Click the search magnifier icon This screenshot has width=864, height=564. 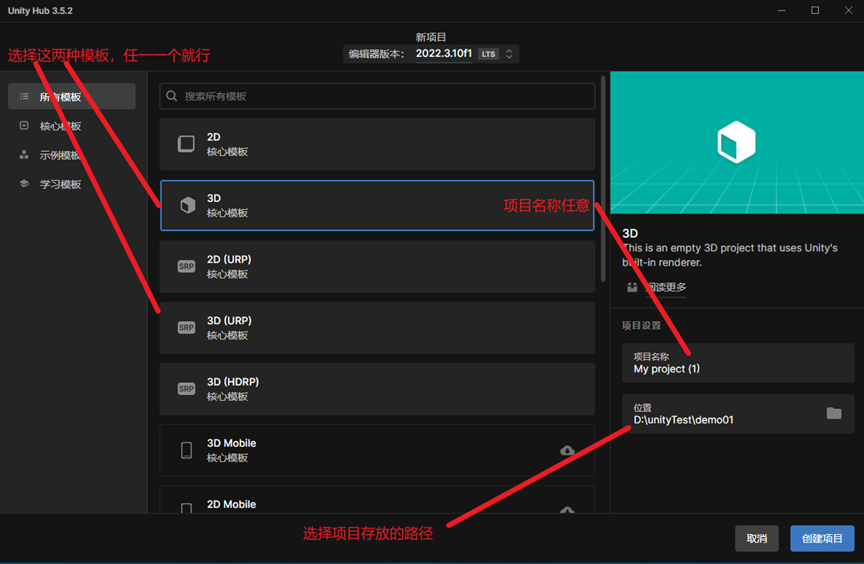172,96
